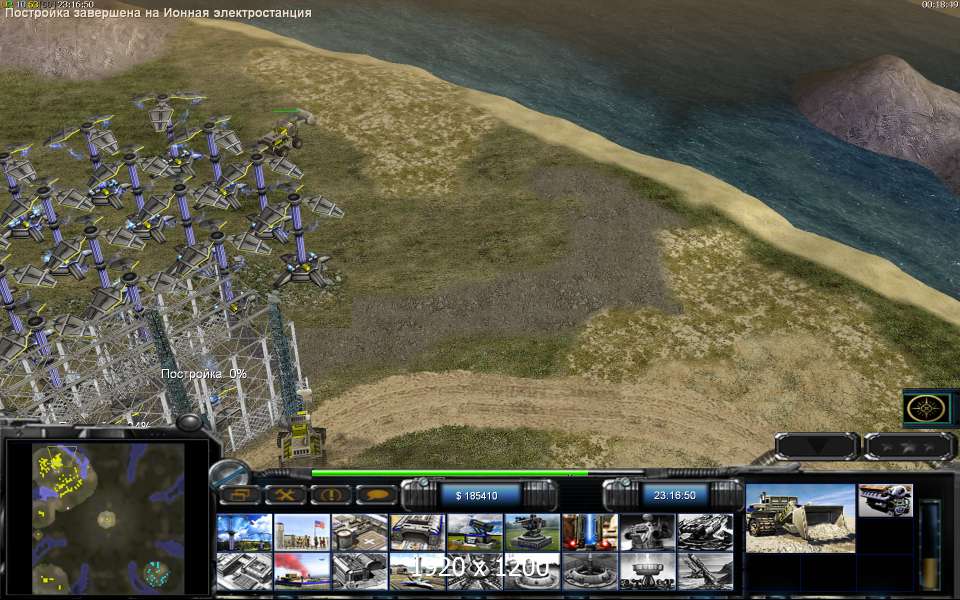This screenshot has width=960, height=600.
Task: Select the greyed-out satellite dish structure icon
Action: pyautogui.click(x=648, y=571)
